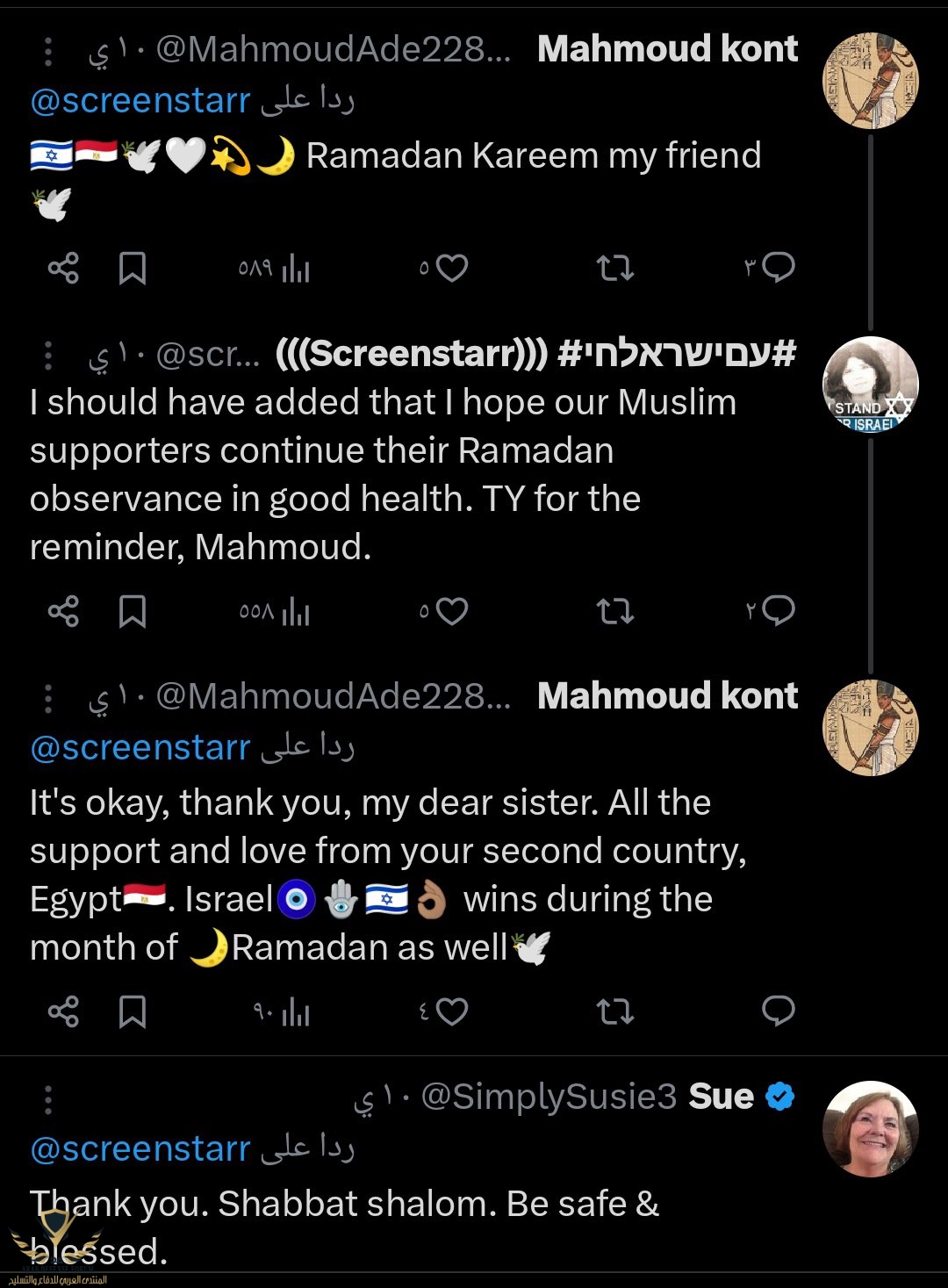
Task: Open Sue's display name profile
Action: (721, 1097)
